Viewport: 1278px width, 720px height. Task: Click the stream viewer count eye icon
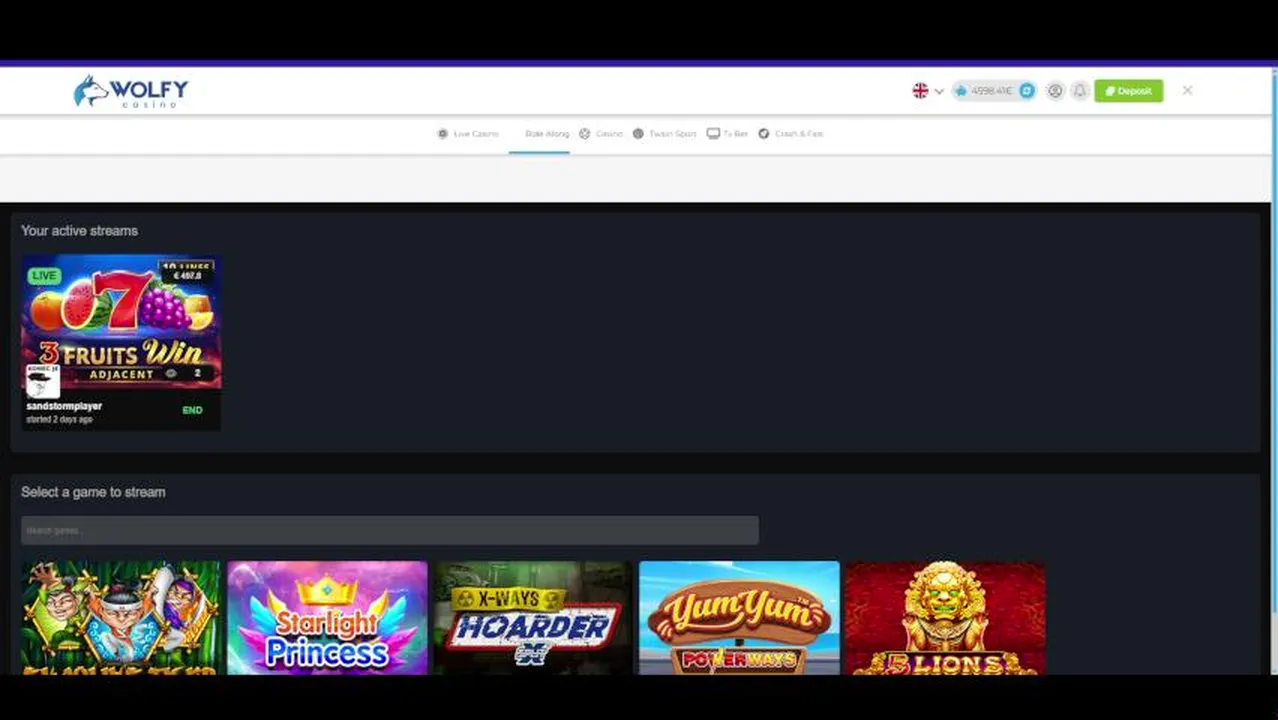click(171, 373)
